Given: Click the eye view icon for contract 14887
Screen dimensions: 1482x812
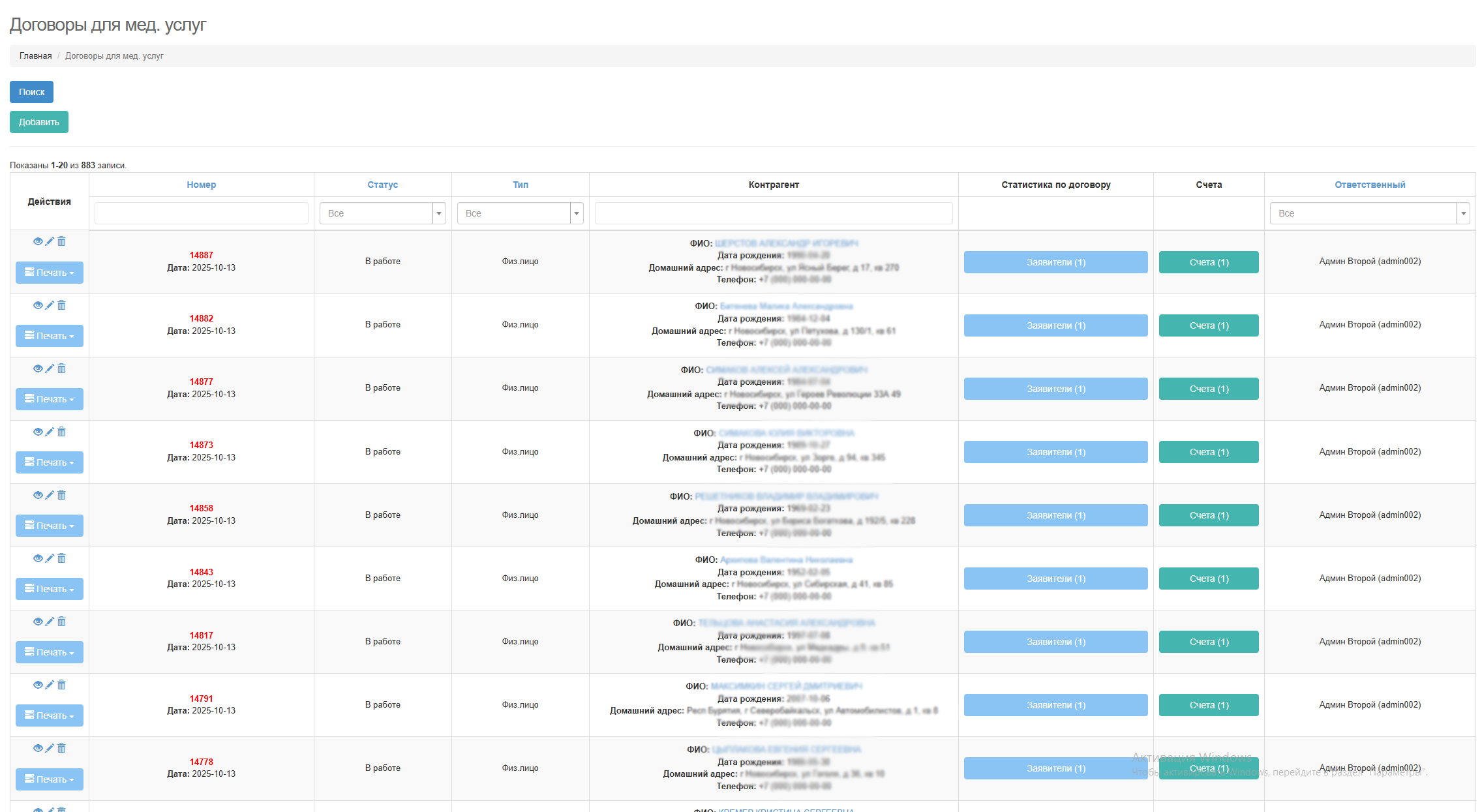Looking at the screenshot, I should pos(38,241).
